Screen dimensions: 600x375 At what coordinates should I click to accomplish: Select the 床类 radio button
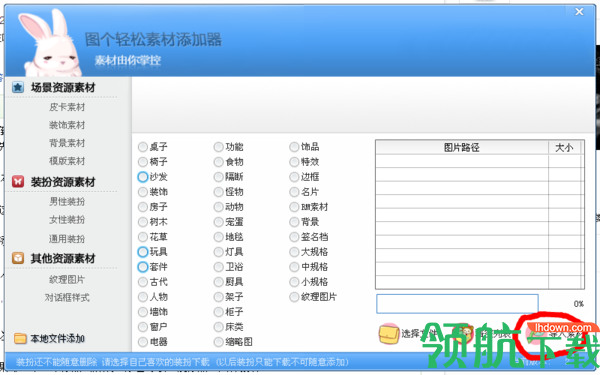coord(218,327)
